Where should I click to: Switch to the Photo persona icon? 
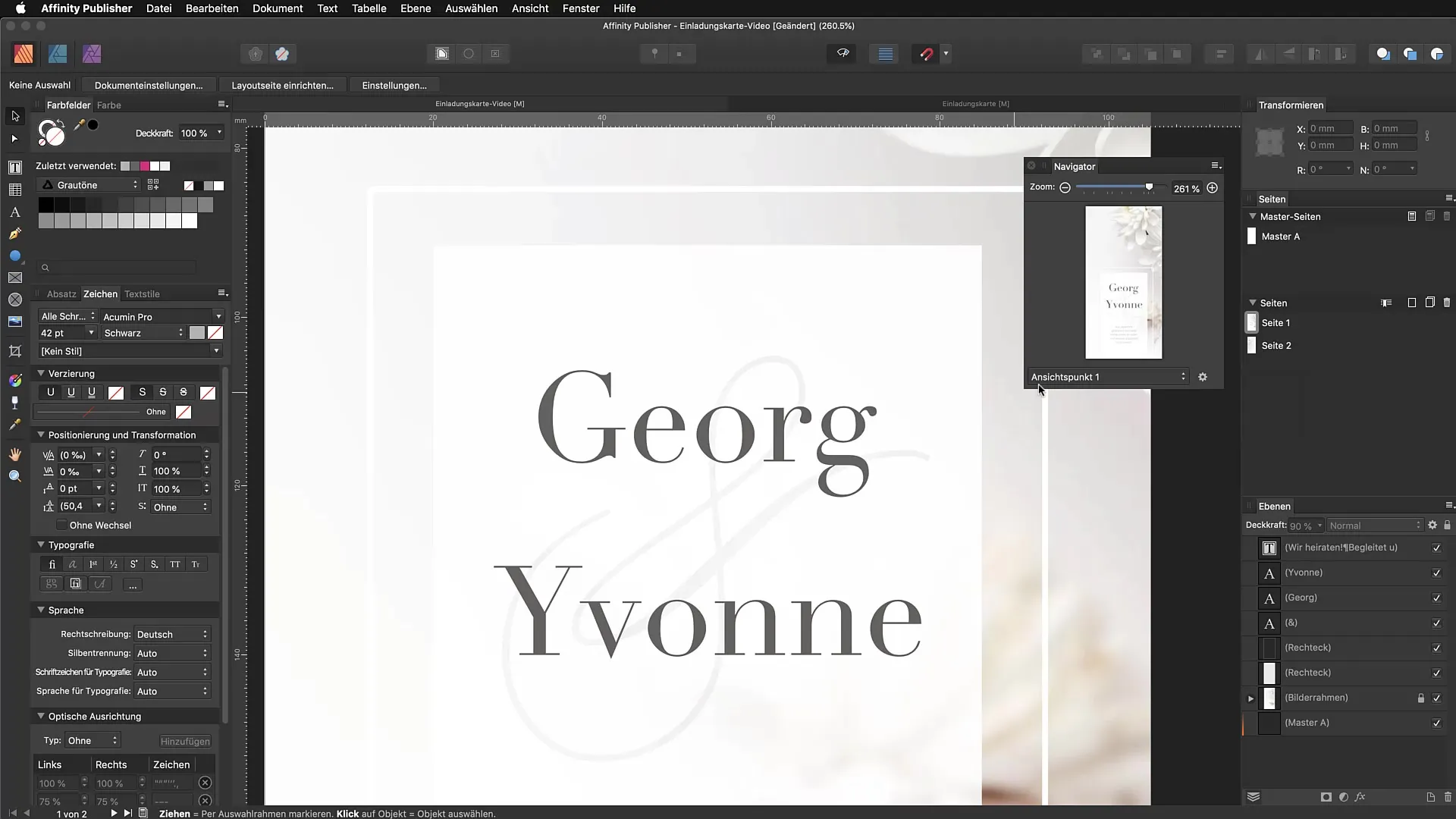[92, 54]
